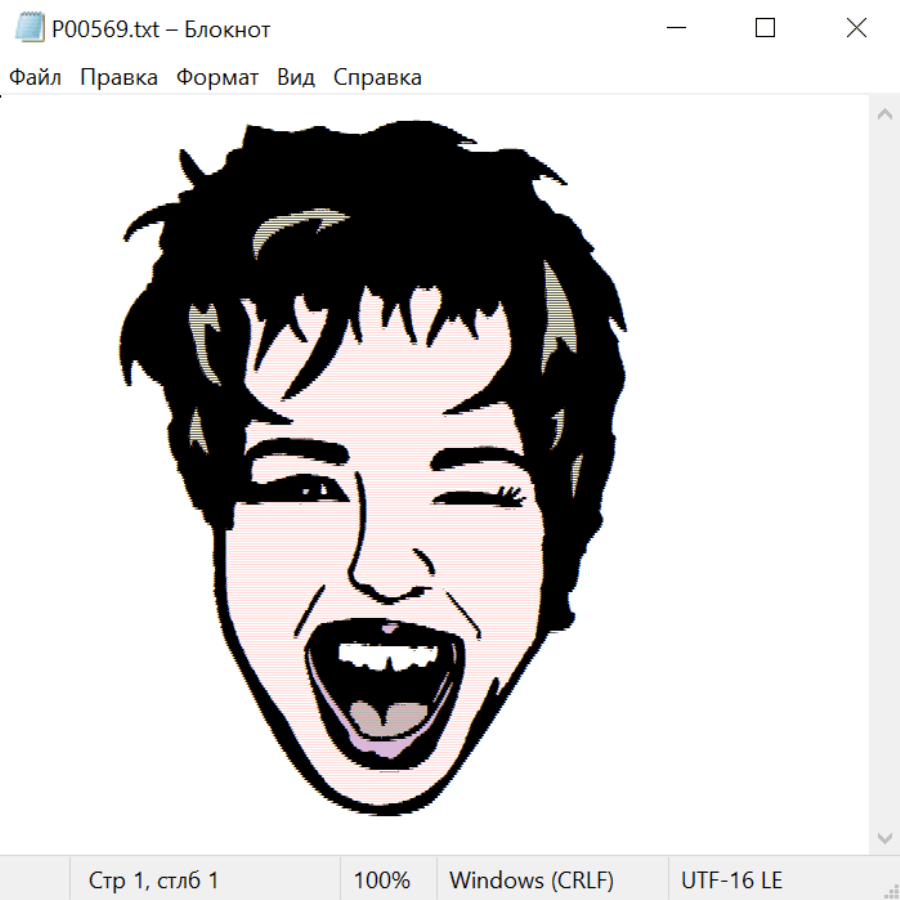900x900 pixels.
Task: Click the Notepad icon in title bar
Action: pyautogui.click(x=29, y=29)
